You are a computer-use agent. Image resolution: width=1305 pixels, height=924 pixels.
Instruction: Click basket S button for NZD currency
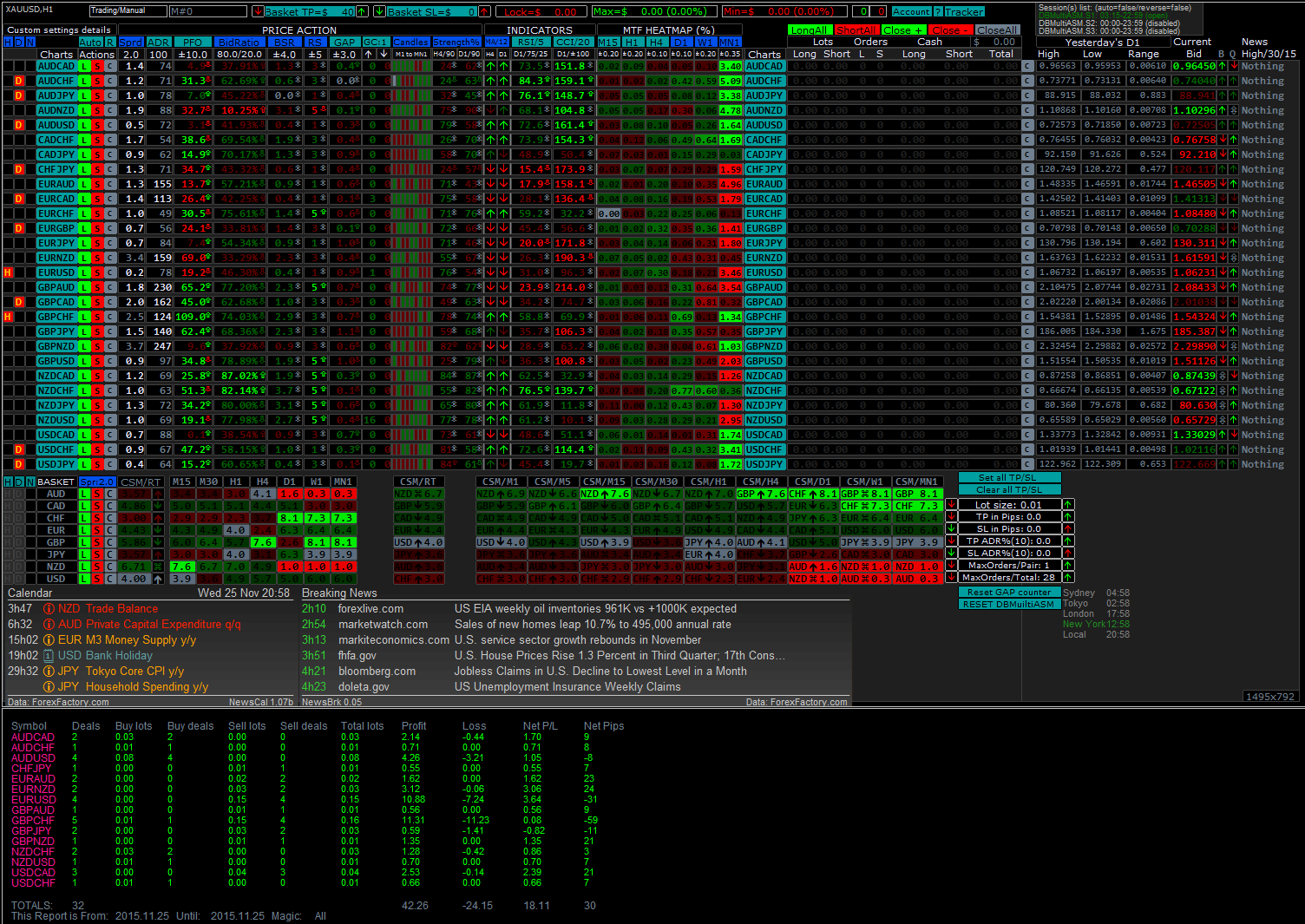coord(98,567)
